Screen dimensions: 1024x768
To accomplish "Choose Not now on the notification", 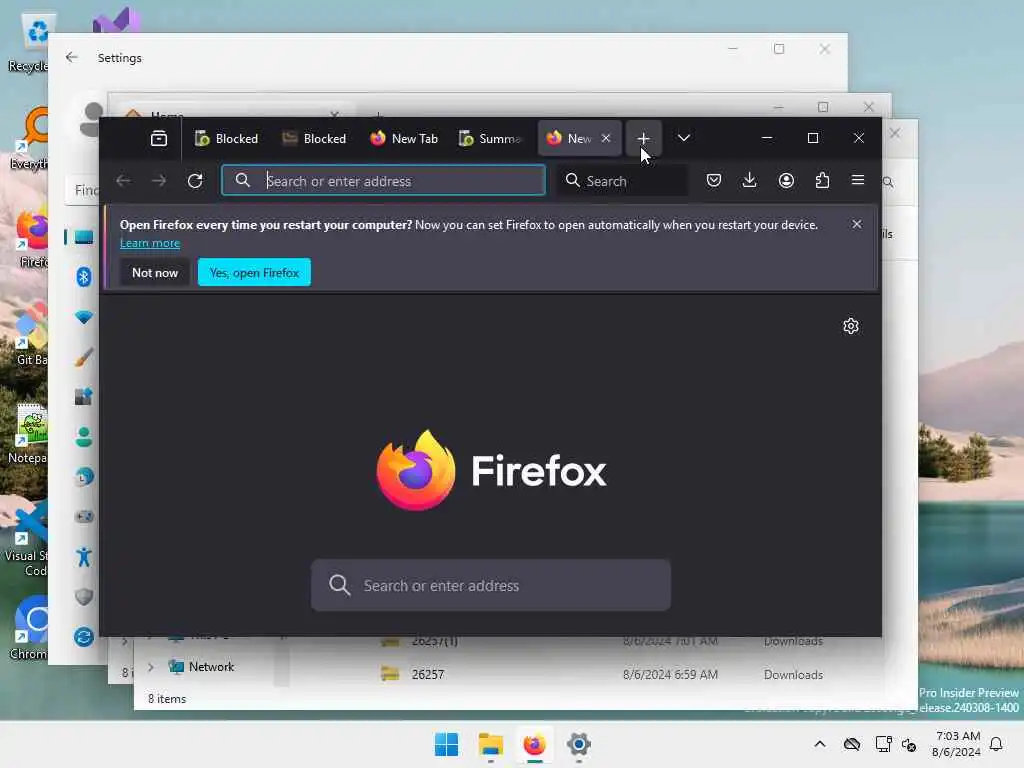I will pyautogui.click(x=155, y=272).
